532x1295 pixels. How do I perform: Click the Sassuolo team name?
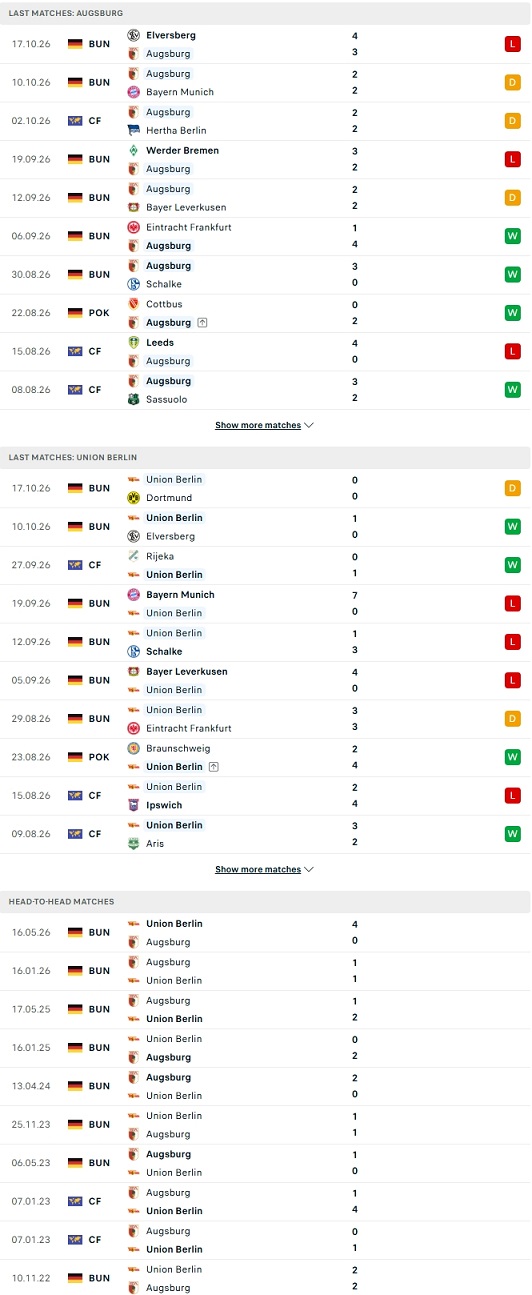point(165,399)
